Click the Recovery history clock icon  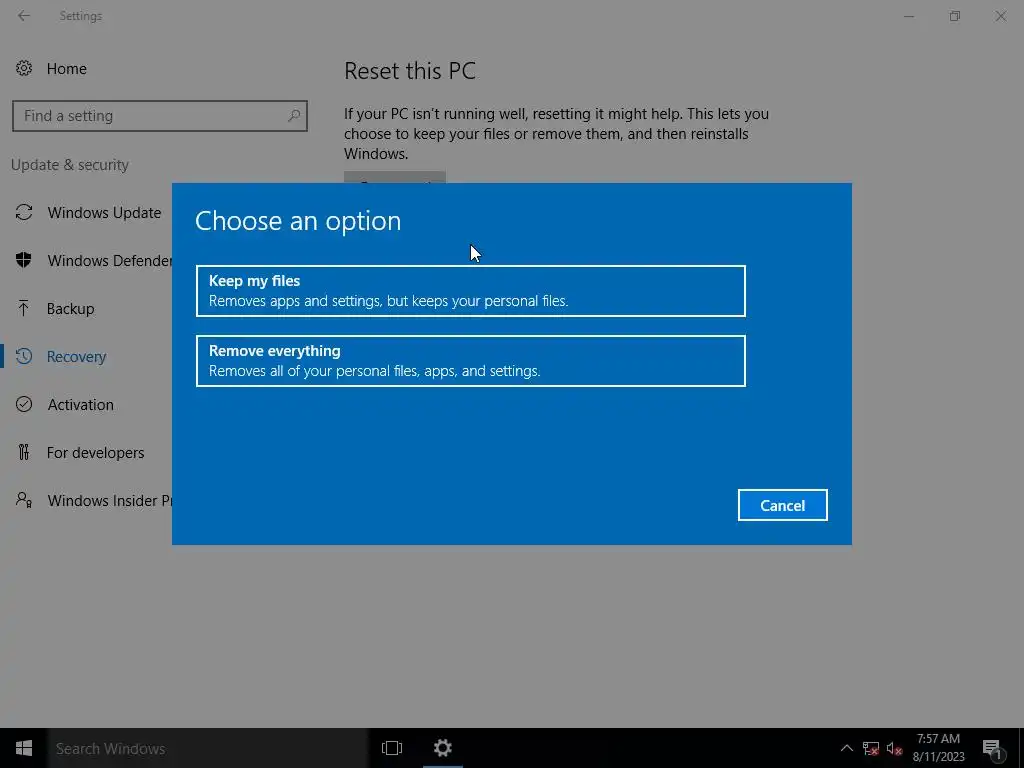(24, 356)
